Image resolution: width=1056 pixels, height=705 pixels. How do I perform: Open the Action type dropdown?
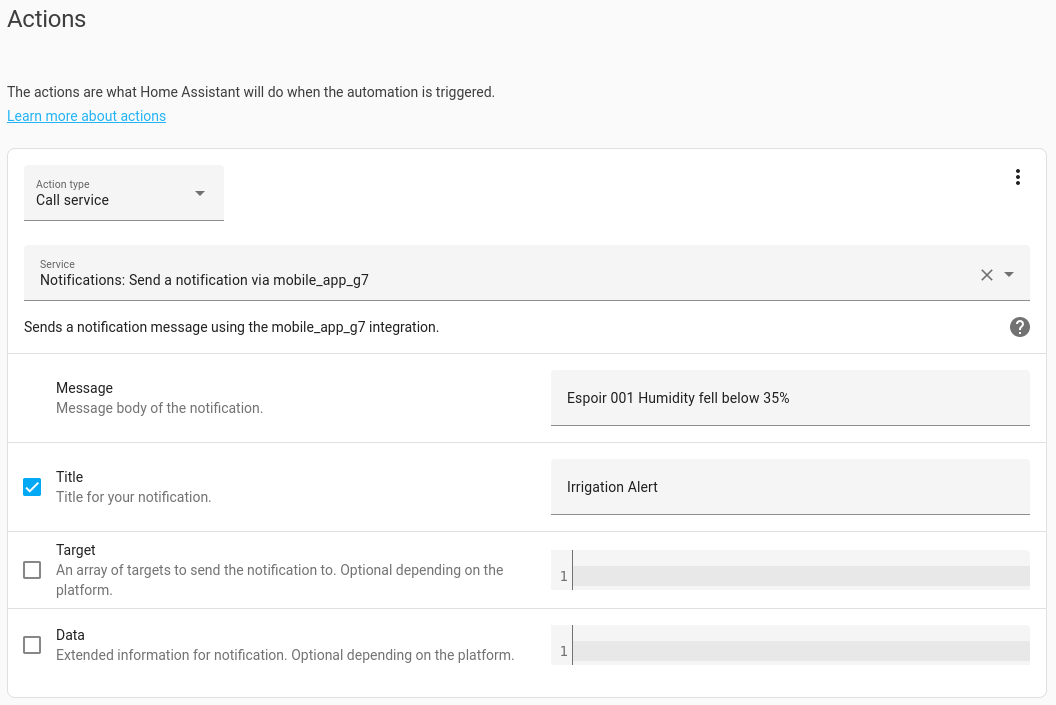(124, 193)
